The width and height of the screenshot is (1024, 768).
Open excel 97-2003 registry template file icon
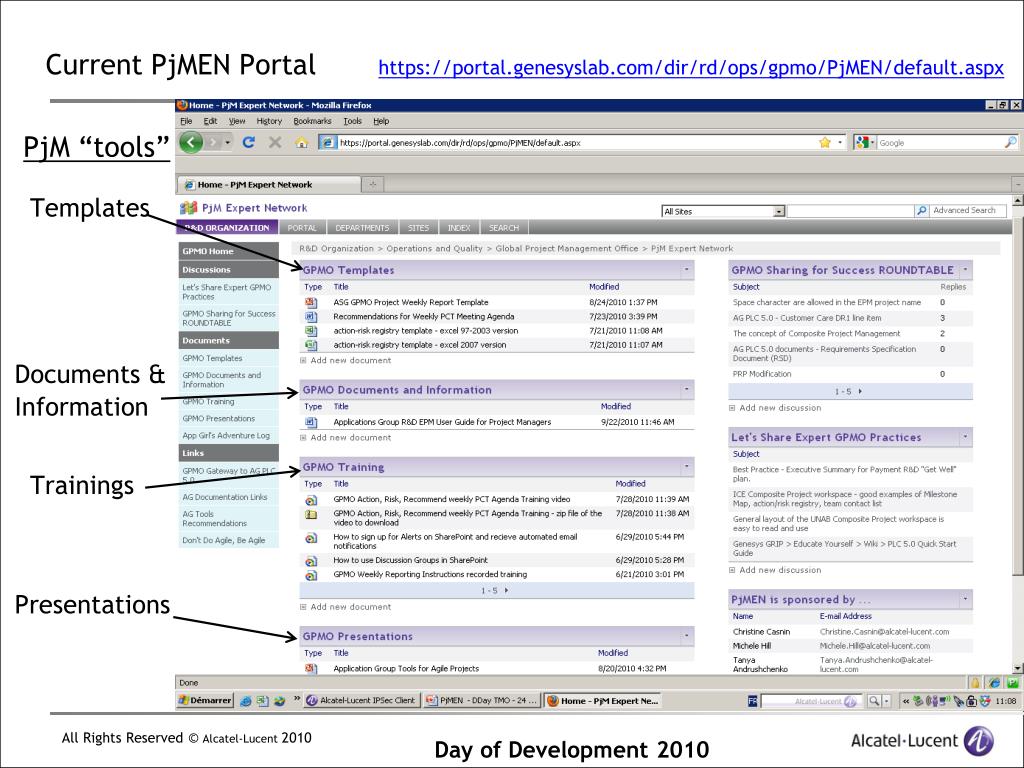click(311, 331)
